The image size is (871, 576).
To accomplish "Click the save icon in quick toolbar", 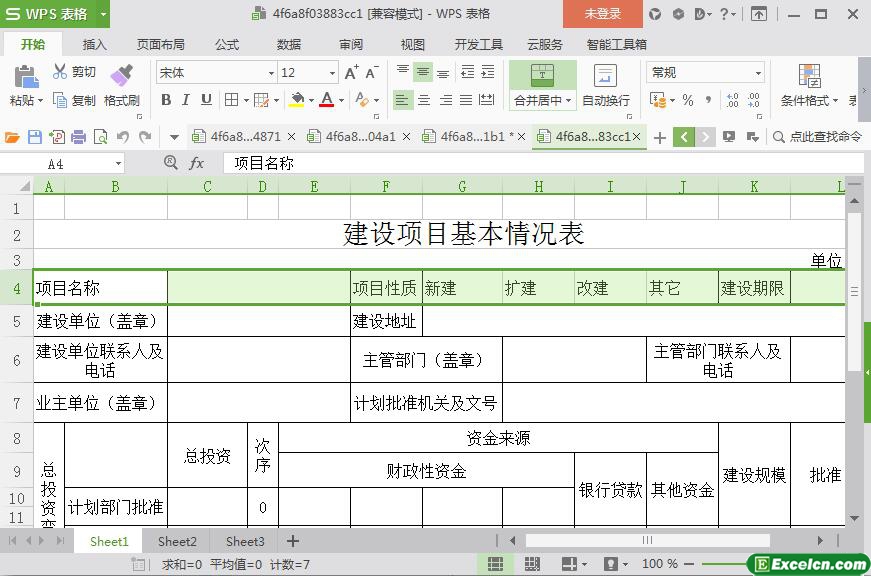I will 35,137.
